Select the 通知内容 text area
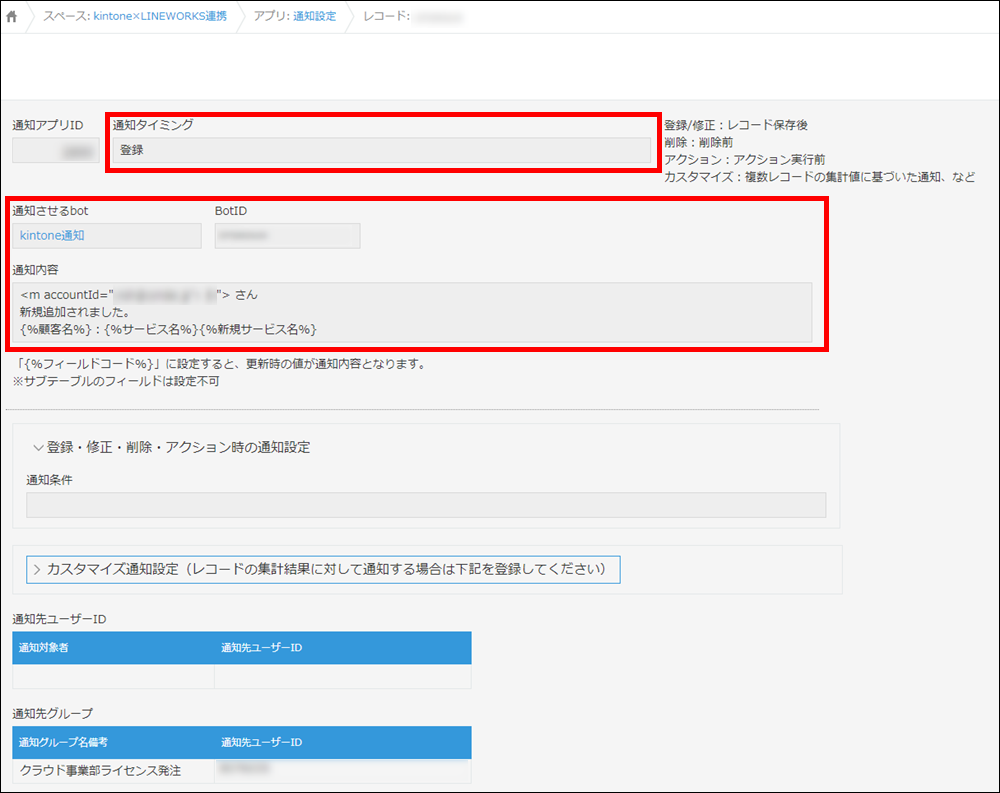Viewport: 1000px width, 793px height. click(412, 313)
